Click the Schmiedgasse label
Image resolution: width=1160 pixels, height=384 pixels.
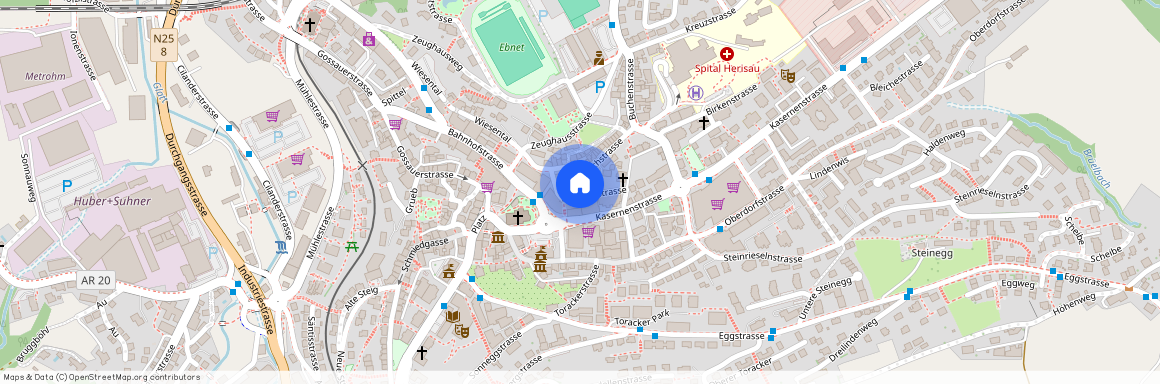[425, 254]
